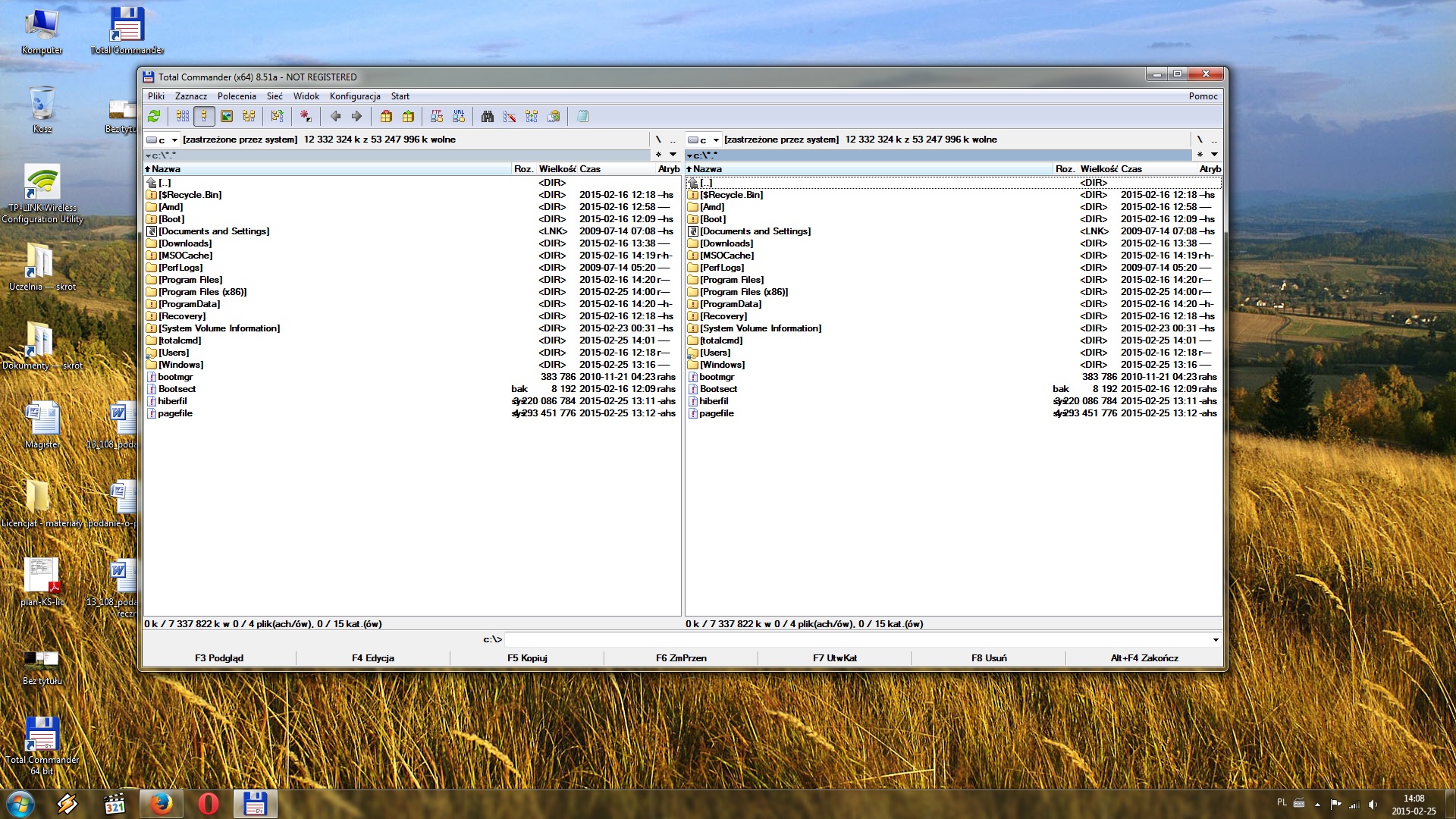Open the Pliki menu
The height and width of the screenshot is (819, 1456).
pos(156,96)
